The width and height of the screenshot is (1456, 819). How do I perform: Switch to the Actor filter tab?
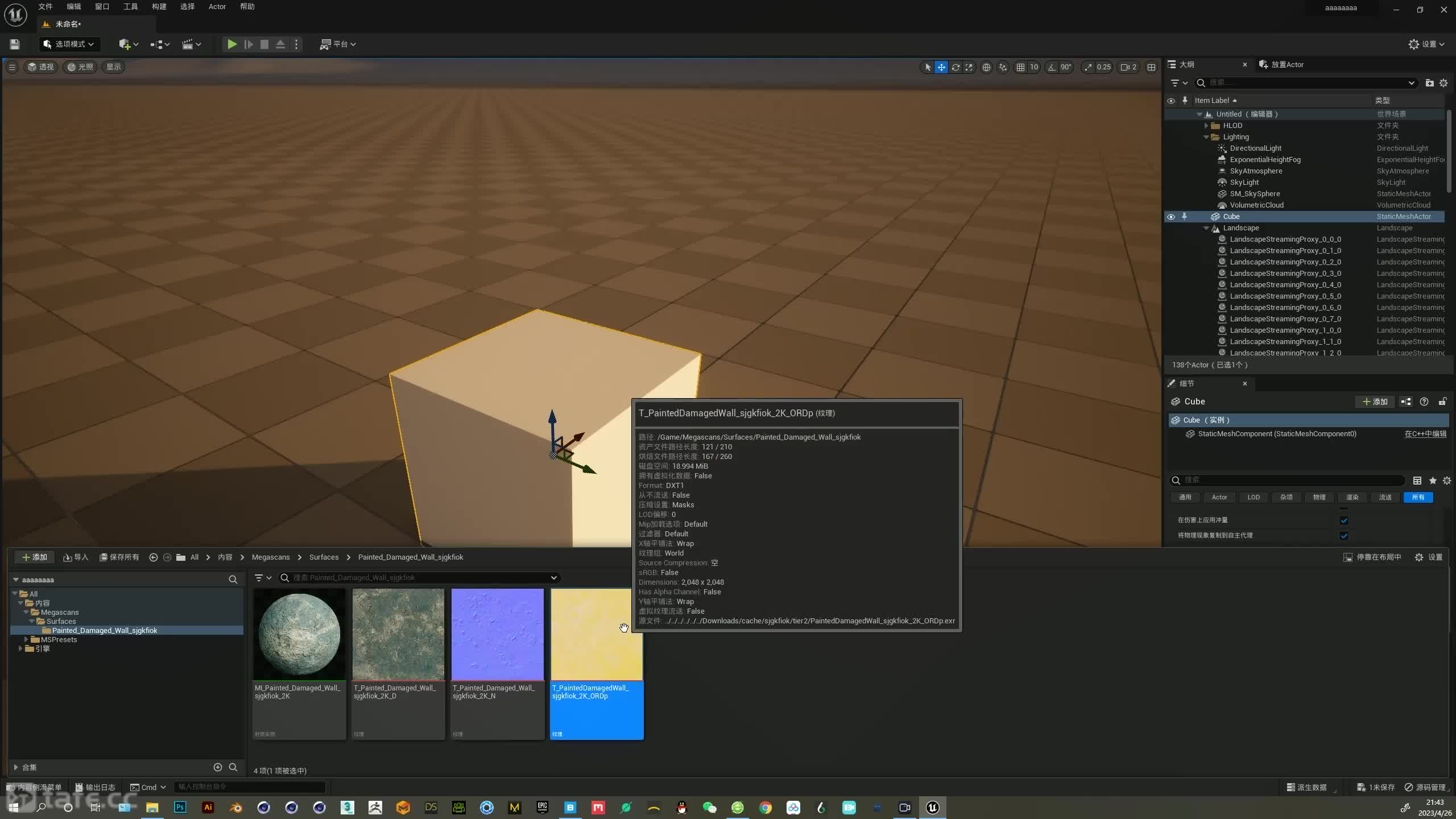[x=1219, y=498]
